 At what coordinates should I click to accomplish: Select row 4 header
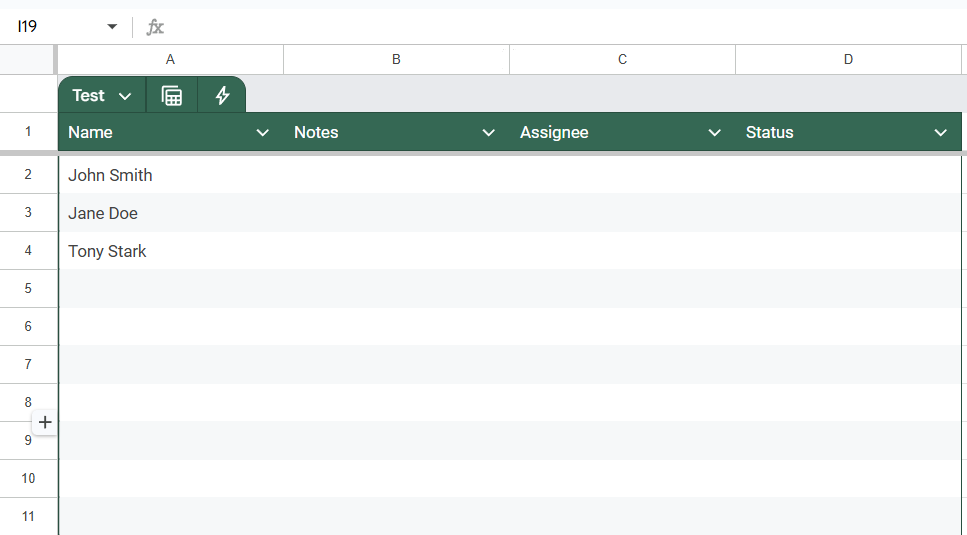tap(28, 251)
